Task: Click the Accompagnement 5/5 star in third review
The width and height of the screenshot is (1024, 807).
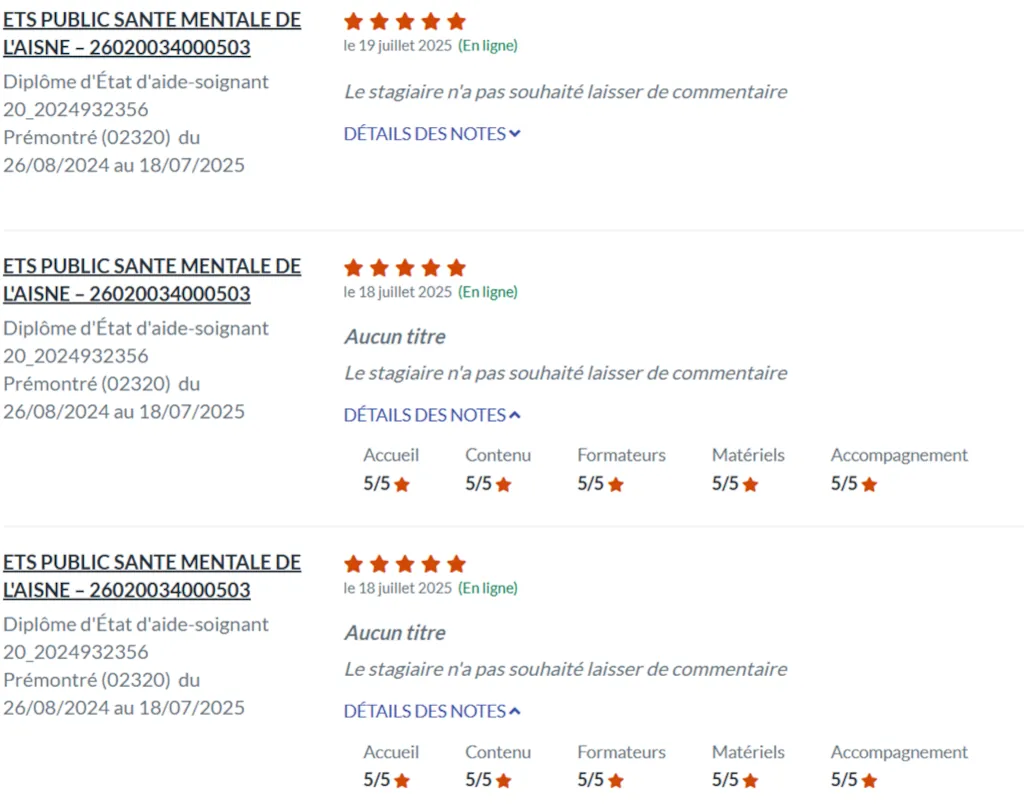Action: 869,781
